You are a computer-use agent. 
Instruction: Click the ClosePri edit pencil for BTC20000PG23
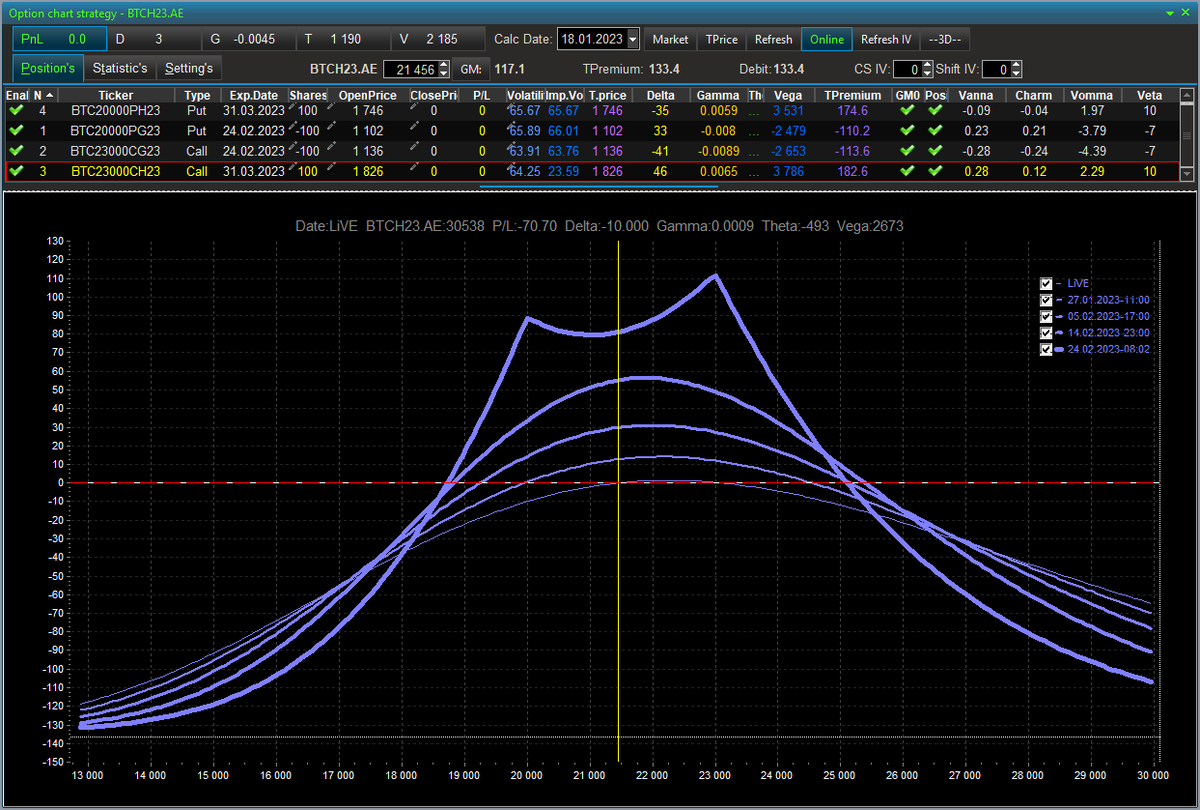coord(414,125)
